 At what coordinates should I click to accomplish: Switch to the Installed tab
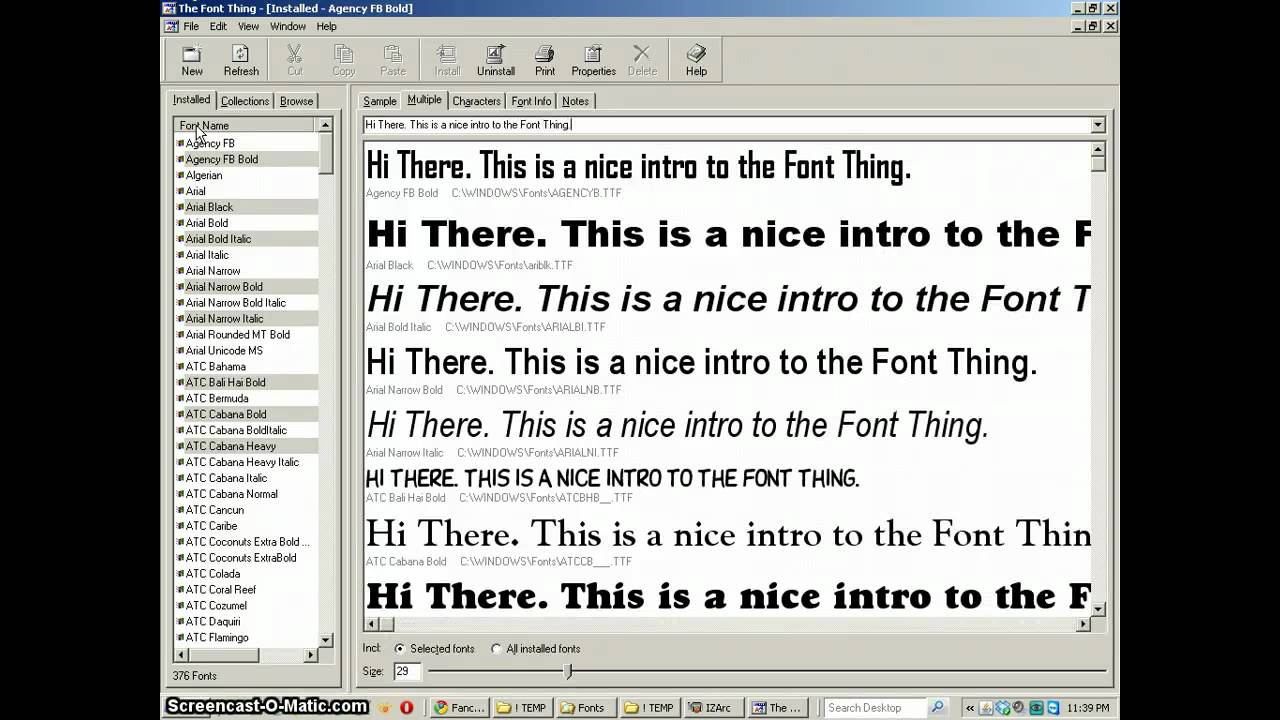tap(191, 100)
